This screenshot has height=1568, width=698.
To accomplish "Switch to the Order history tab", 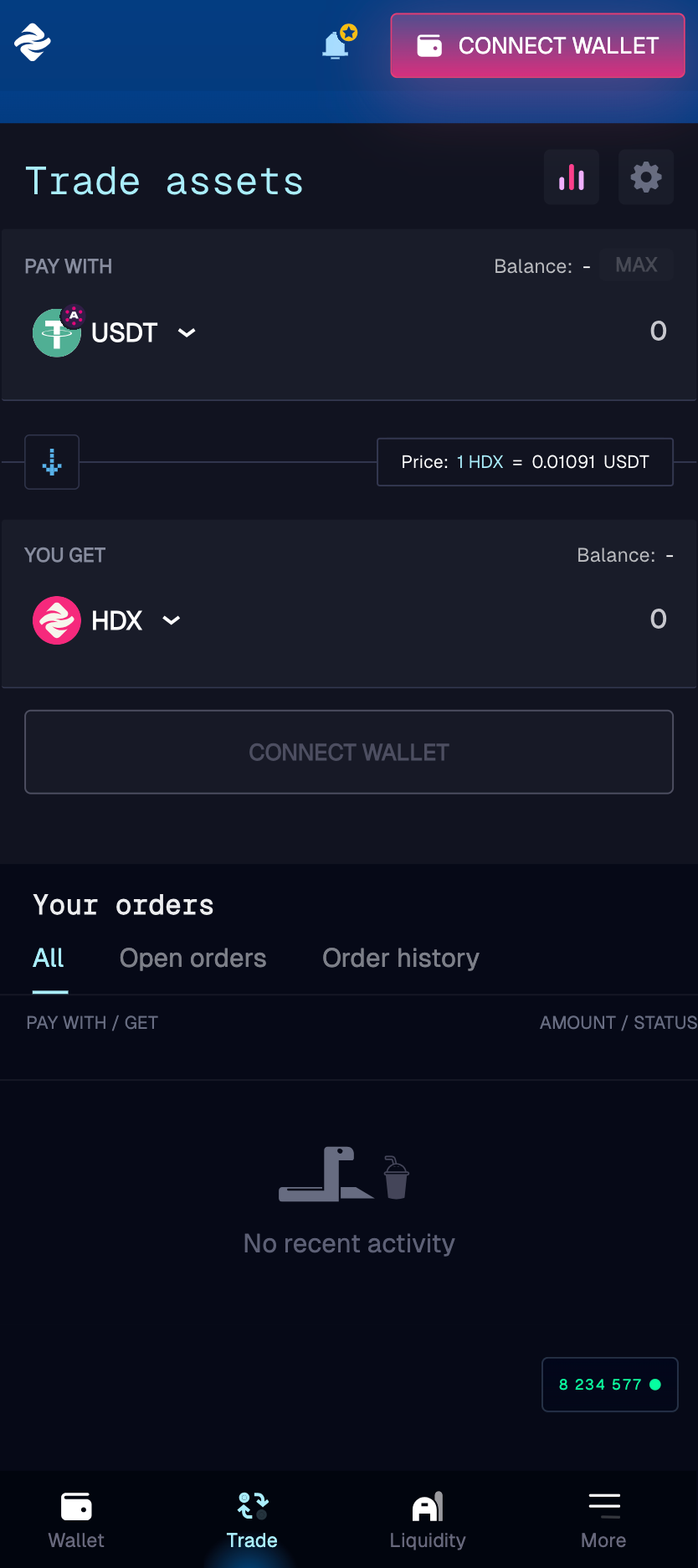I will click(401, 959).
